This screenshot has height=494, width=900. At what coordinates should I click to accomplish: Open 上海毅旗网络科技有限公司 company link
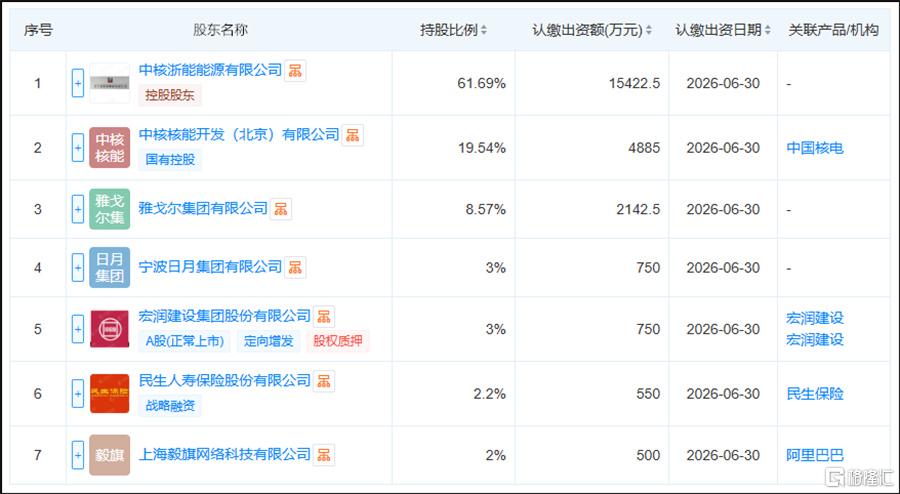224,454
